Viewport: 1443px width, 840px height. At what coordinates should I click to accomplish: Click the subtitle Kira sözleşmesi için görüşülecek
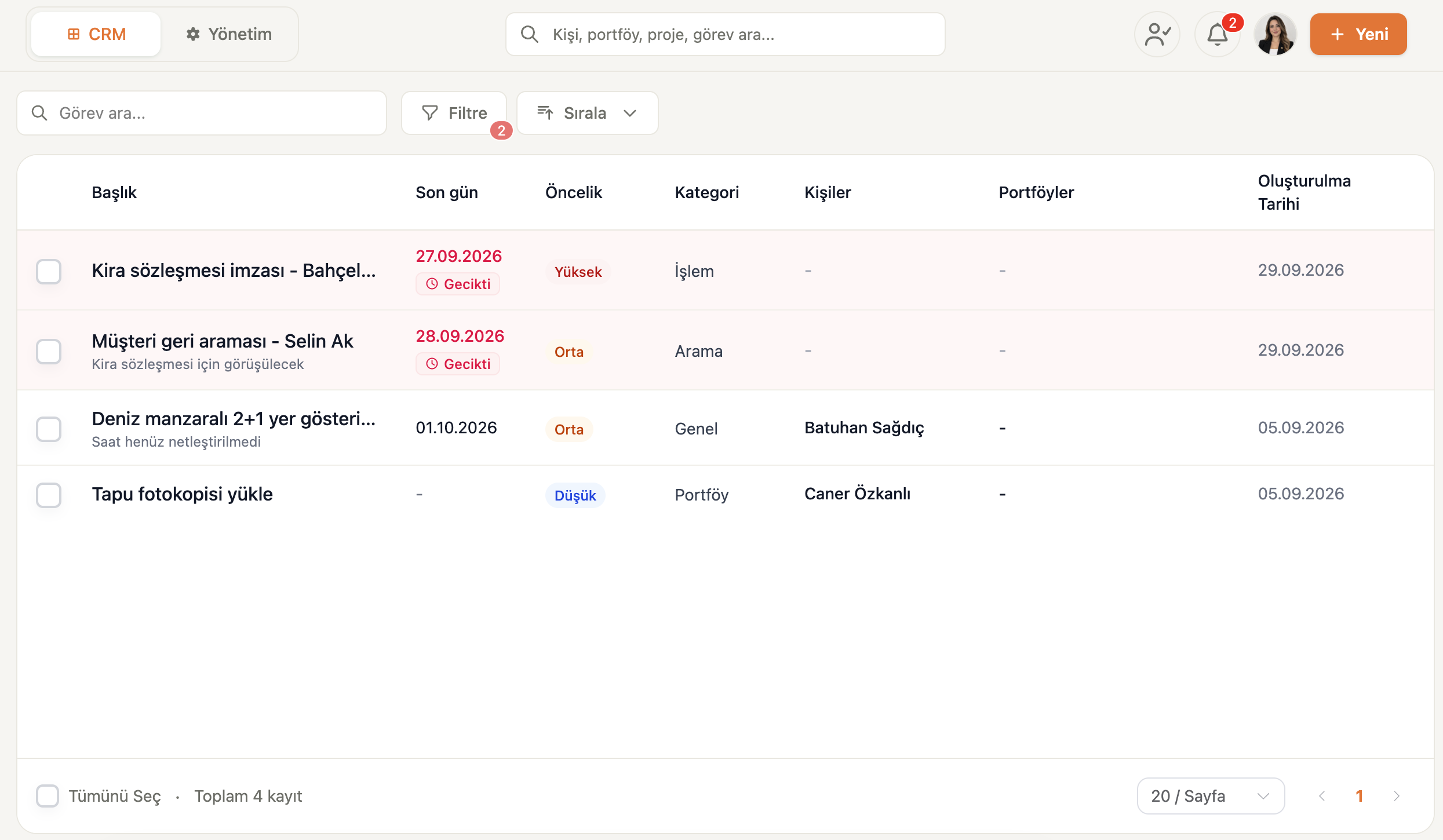pyautogui.click(x=198, y=364)
